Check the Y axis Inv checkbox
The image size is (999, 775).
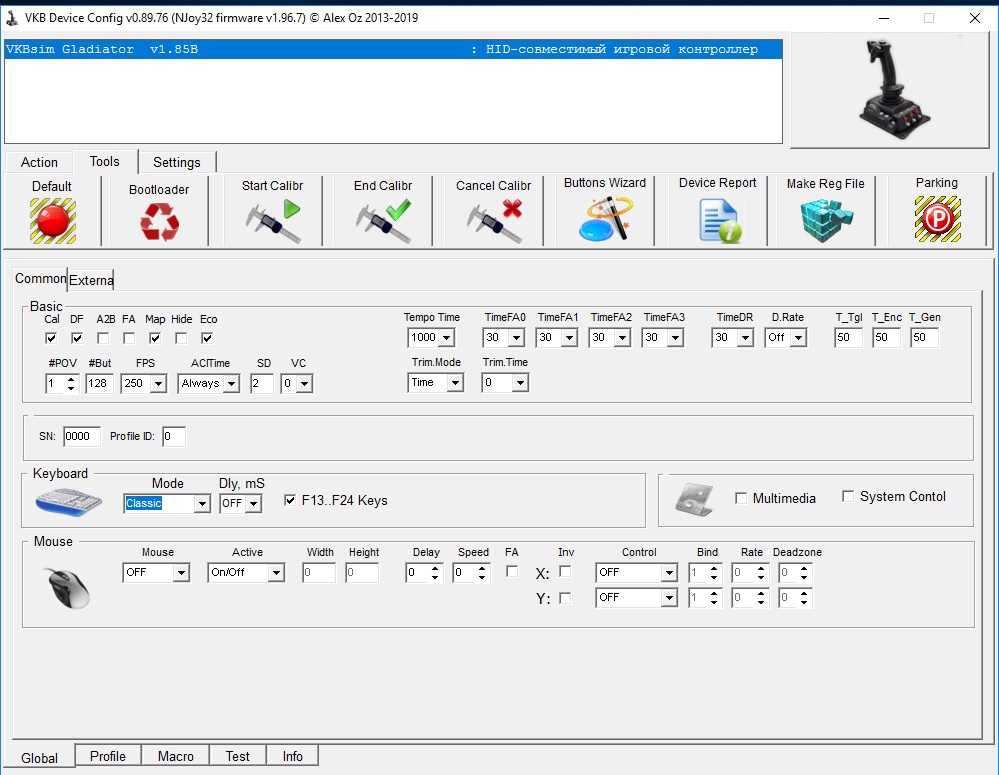(x=565, y=598)
